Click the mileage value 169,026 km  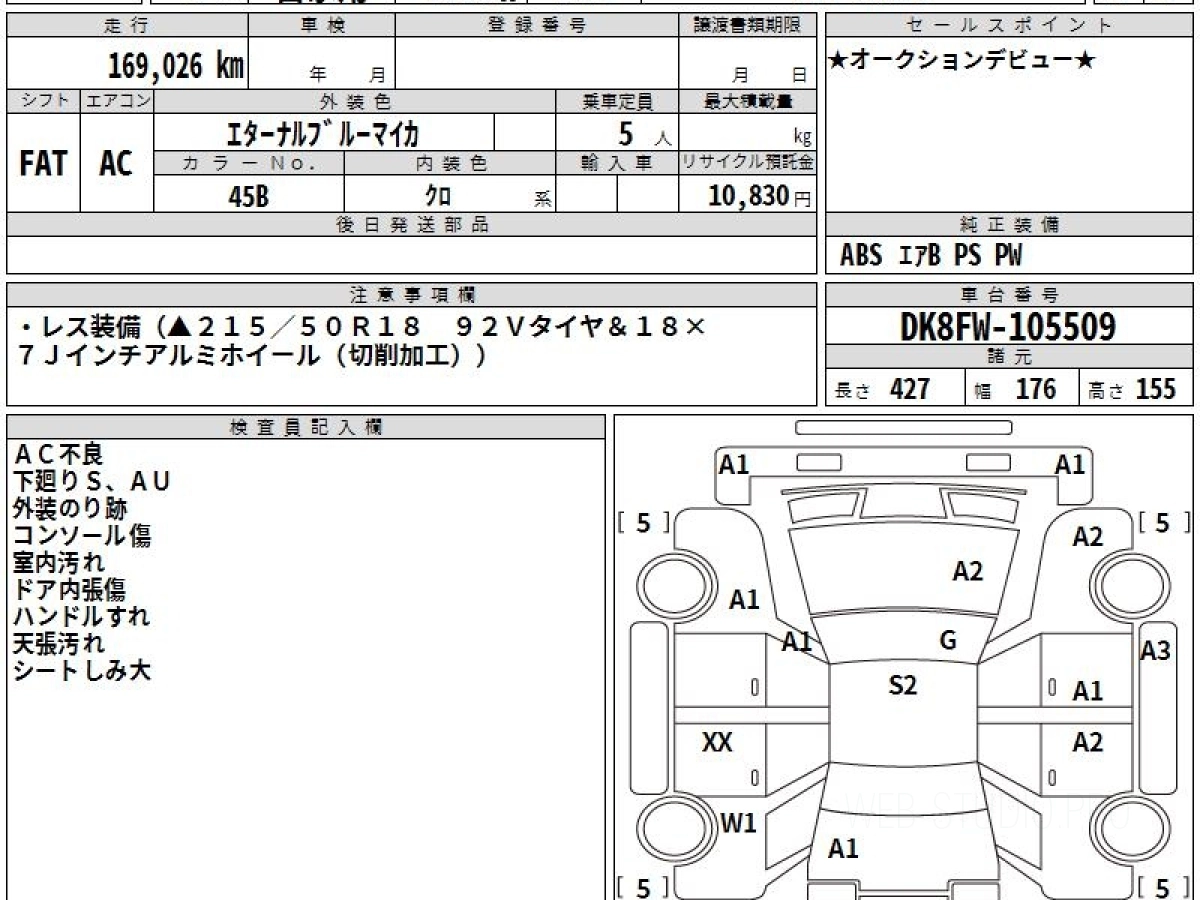pos(176,66)
